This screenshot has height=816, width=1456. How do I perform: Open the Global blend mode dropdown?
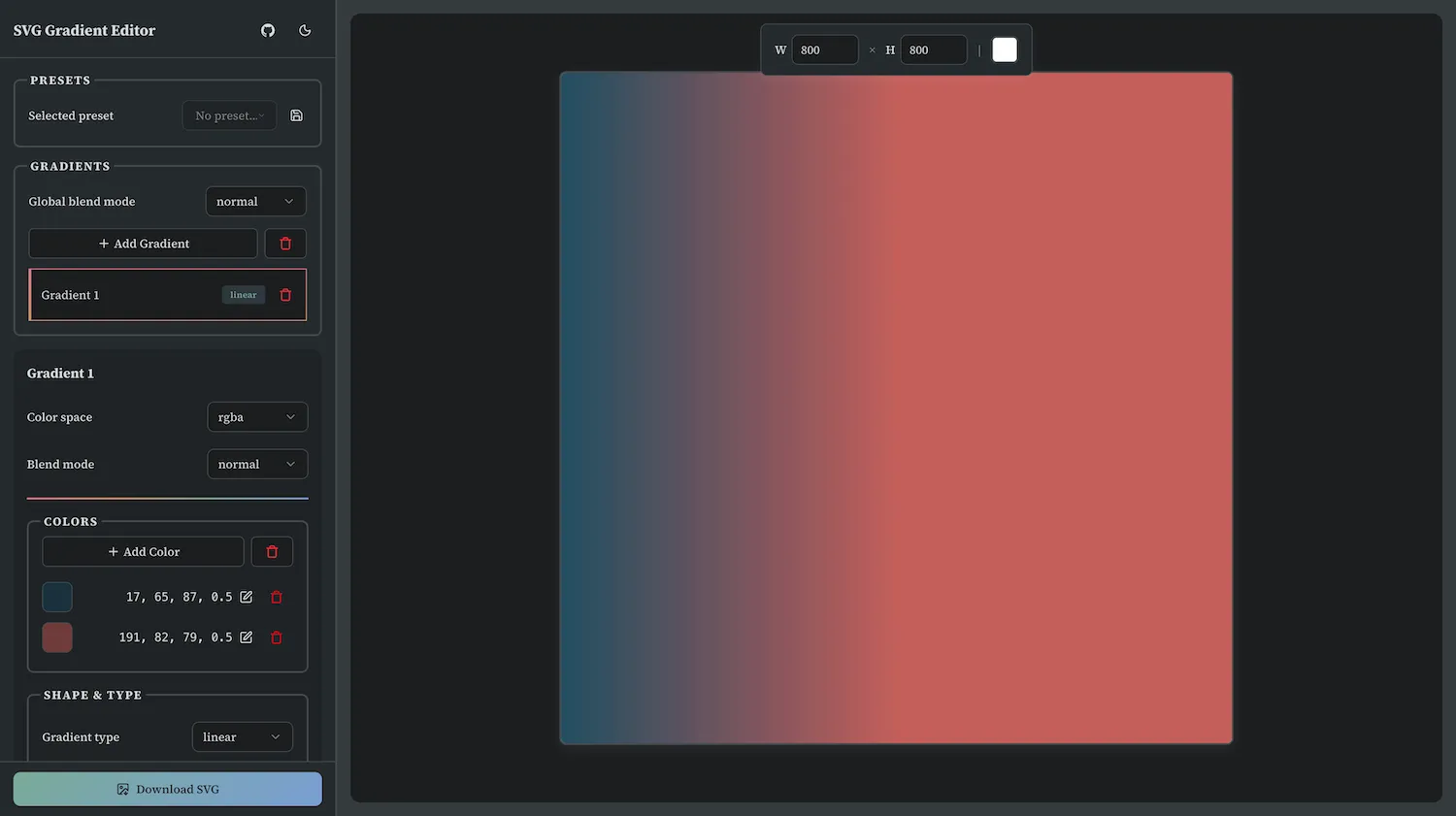point(255,201)
